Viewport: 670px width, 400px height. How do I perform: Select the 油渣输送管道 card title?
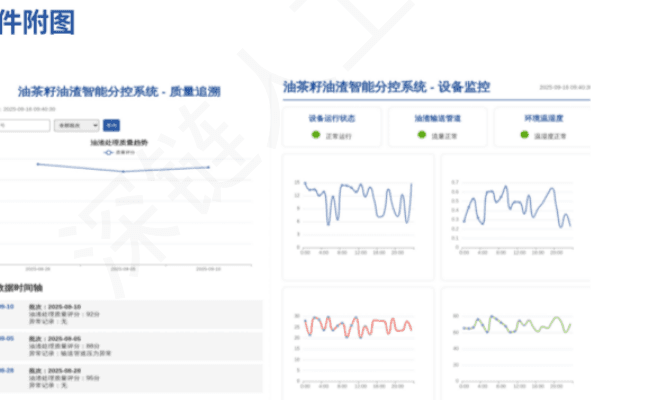coord(438,118)
